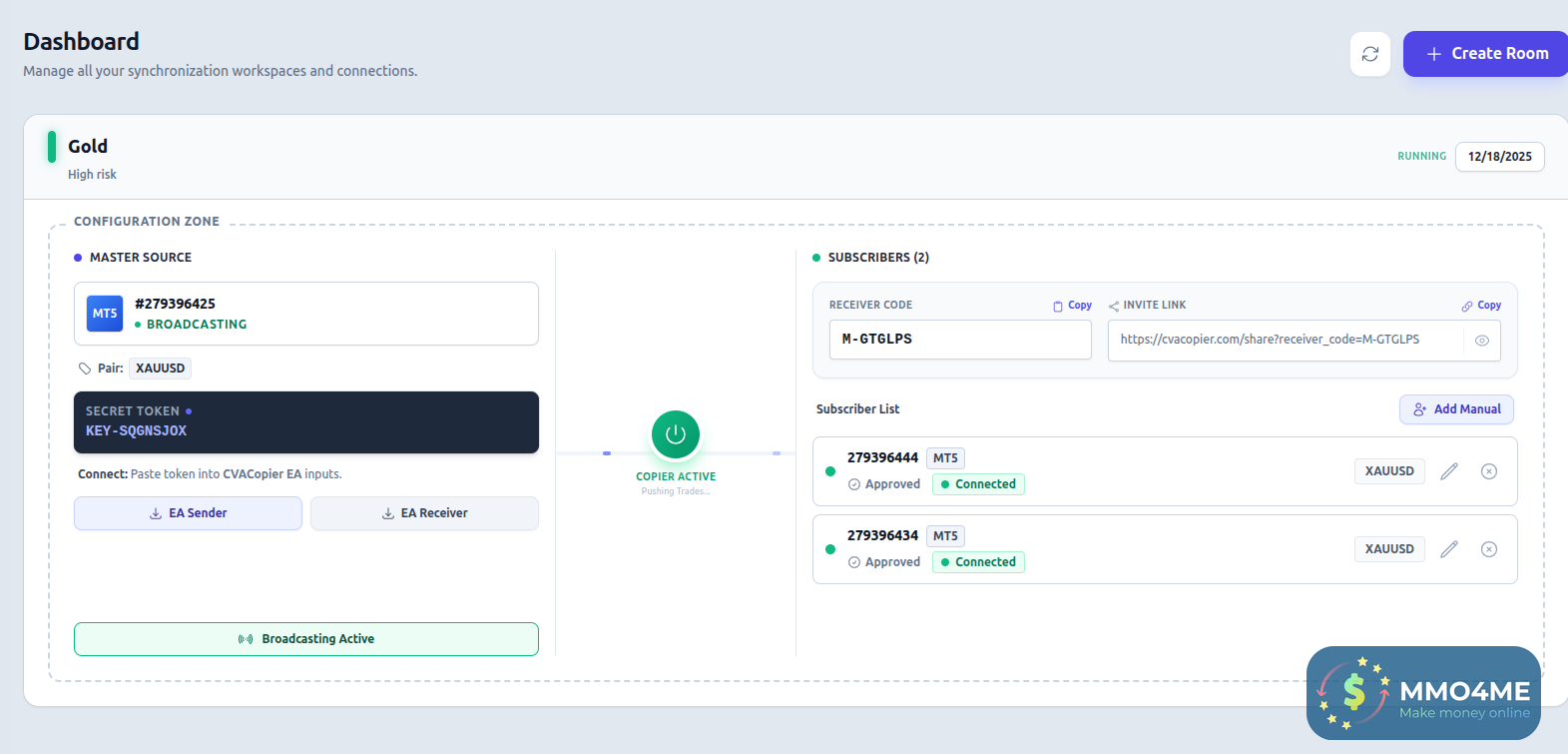Download the EA Receiver file
This screenshot has width=1568, height=754.
click(x=424, y=513)
